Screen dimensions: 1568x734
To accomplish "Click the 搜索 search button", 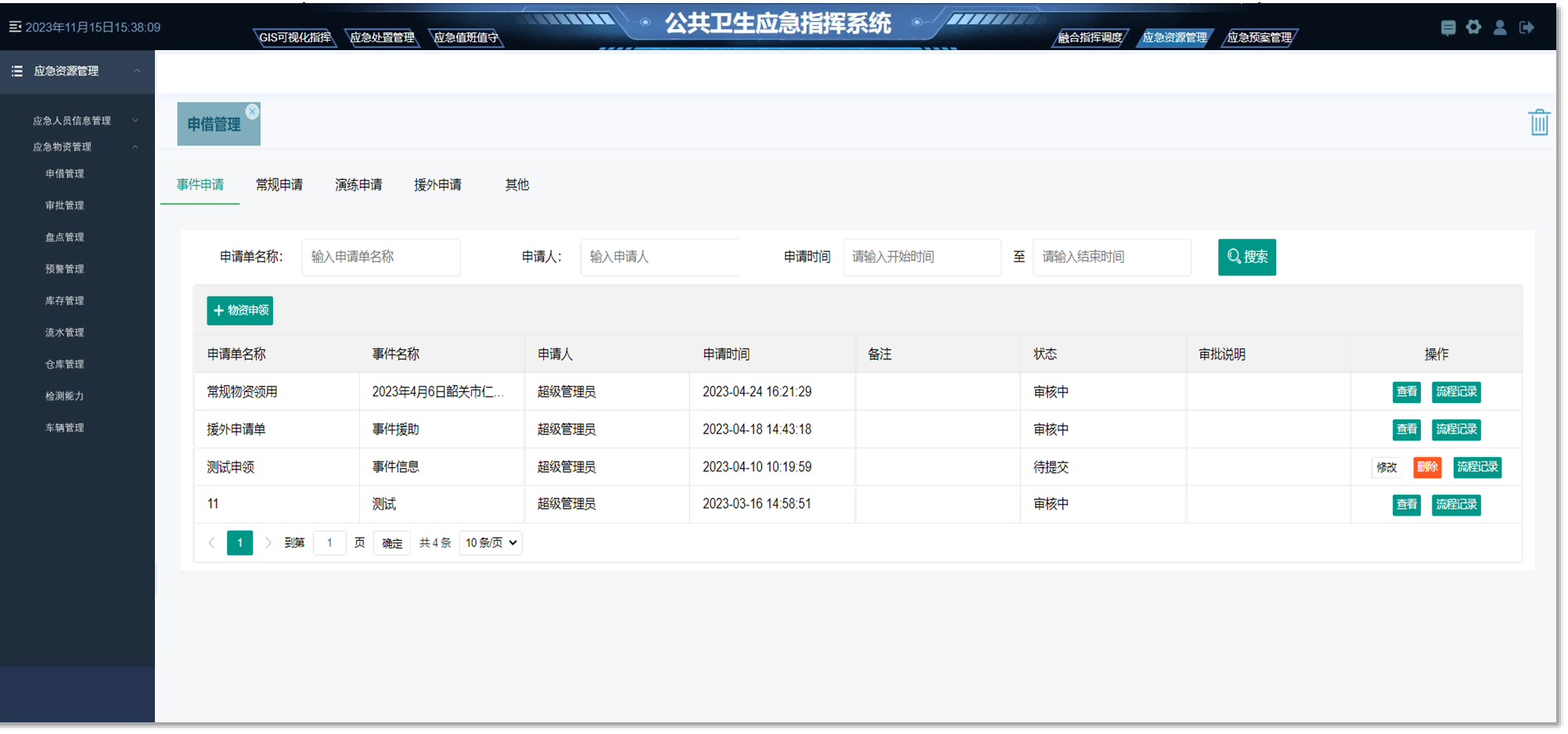I will pyautogui.click(x=1247, y=257).
